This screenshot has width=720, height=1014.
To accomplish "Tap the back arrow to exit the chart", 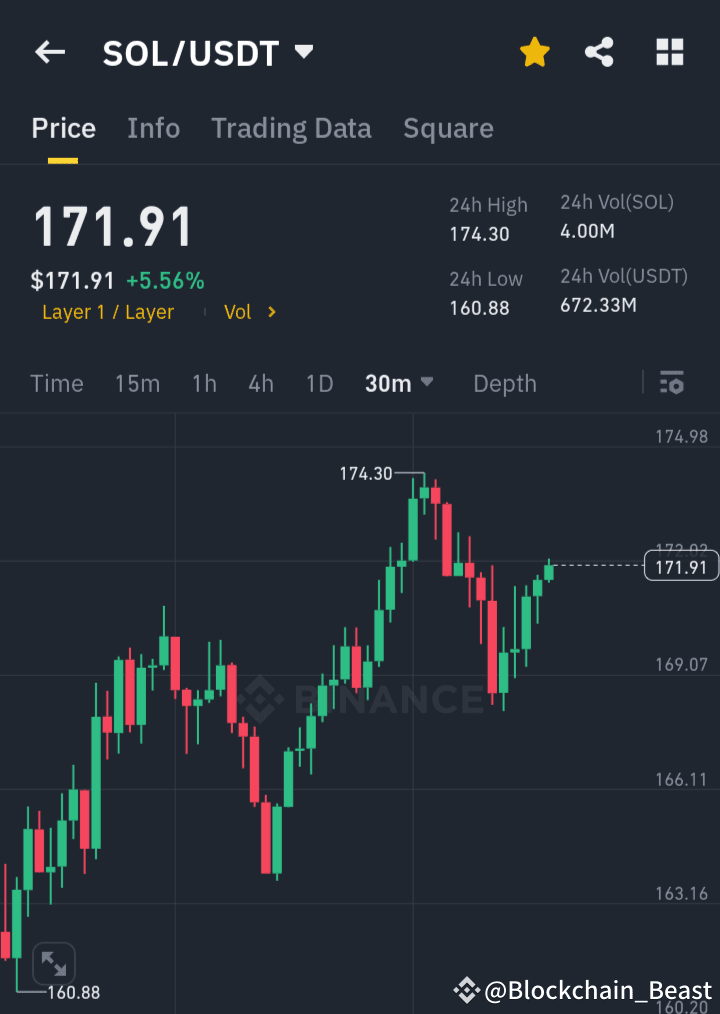I will coord(50,52).
